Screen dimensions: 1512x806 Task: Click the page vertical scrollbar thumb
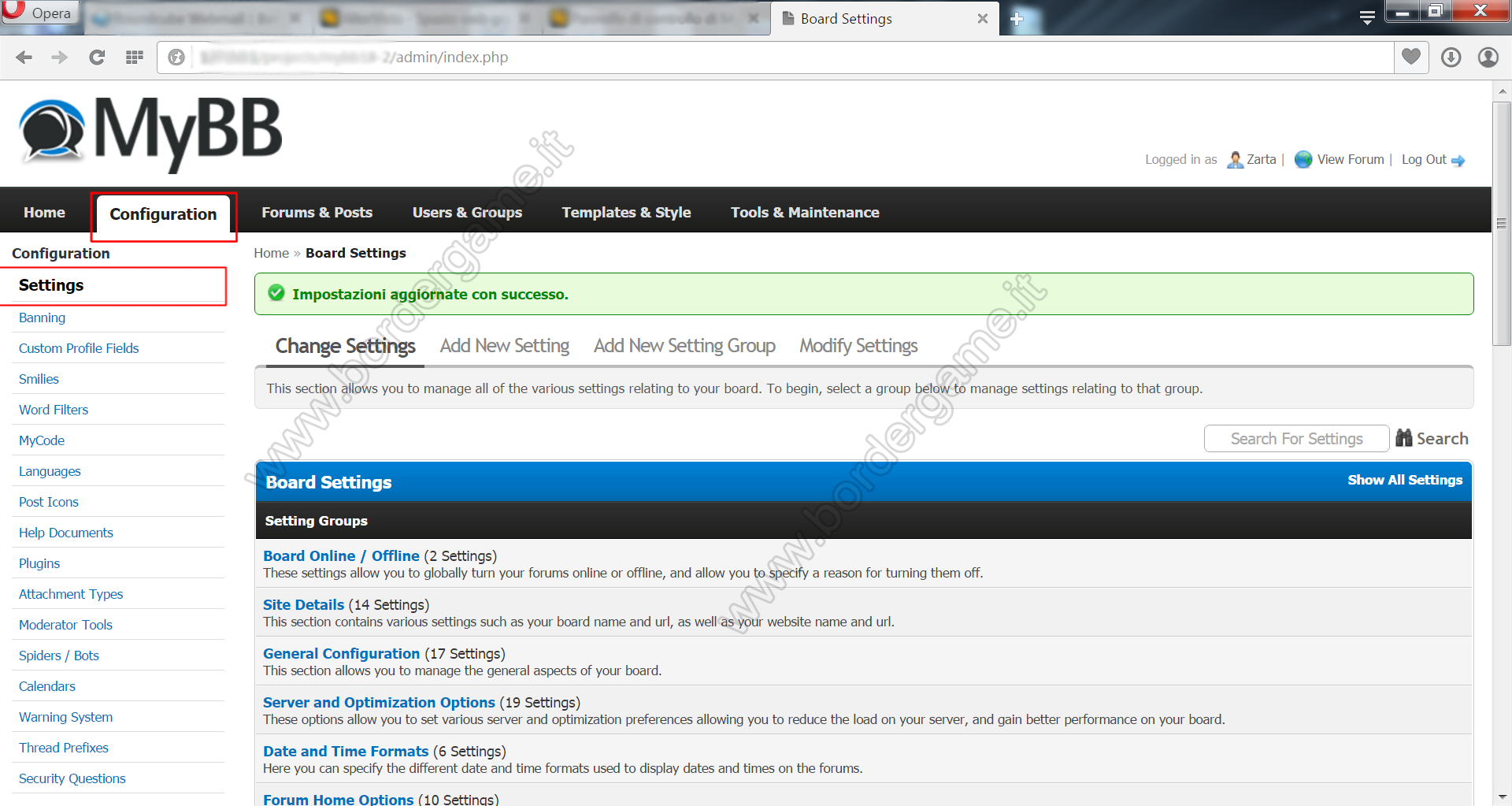coord(1502,225)
